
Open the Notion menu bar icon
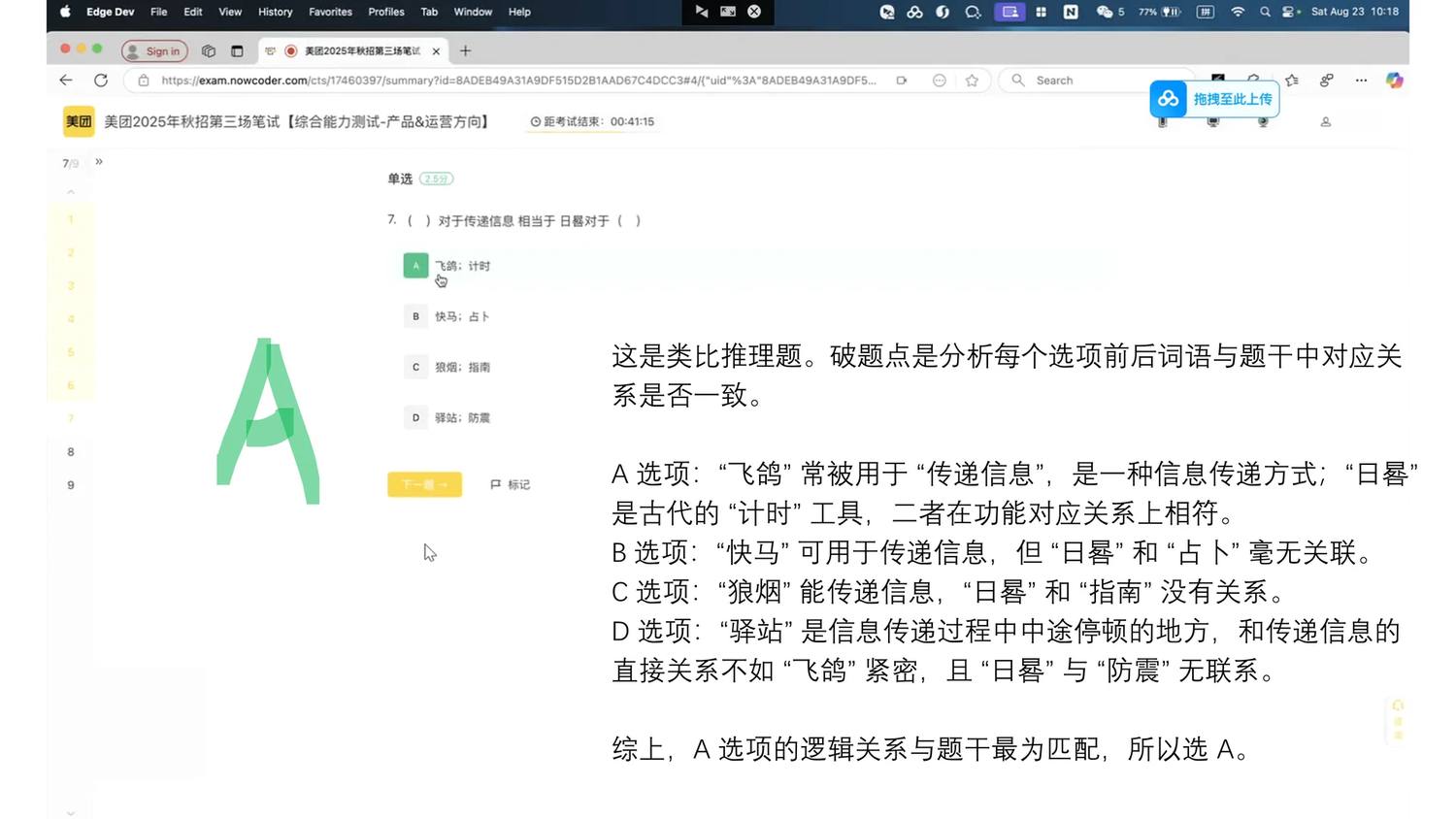[x=1071, y=12]
